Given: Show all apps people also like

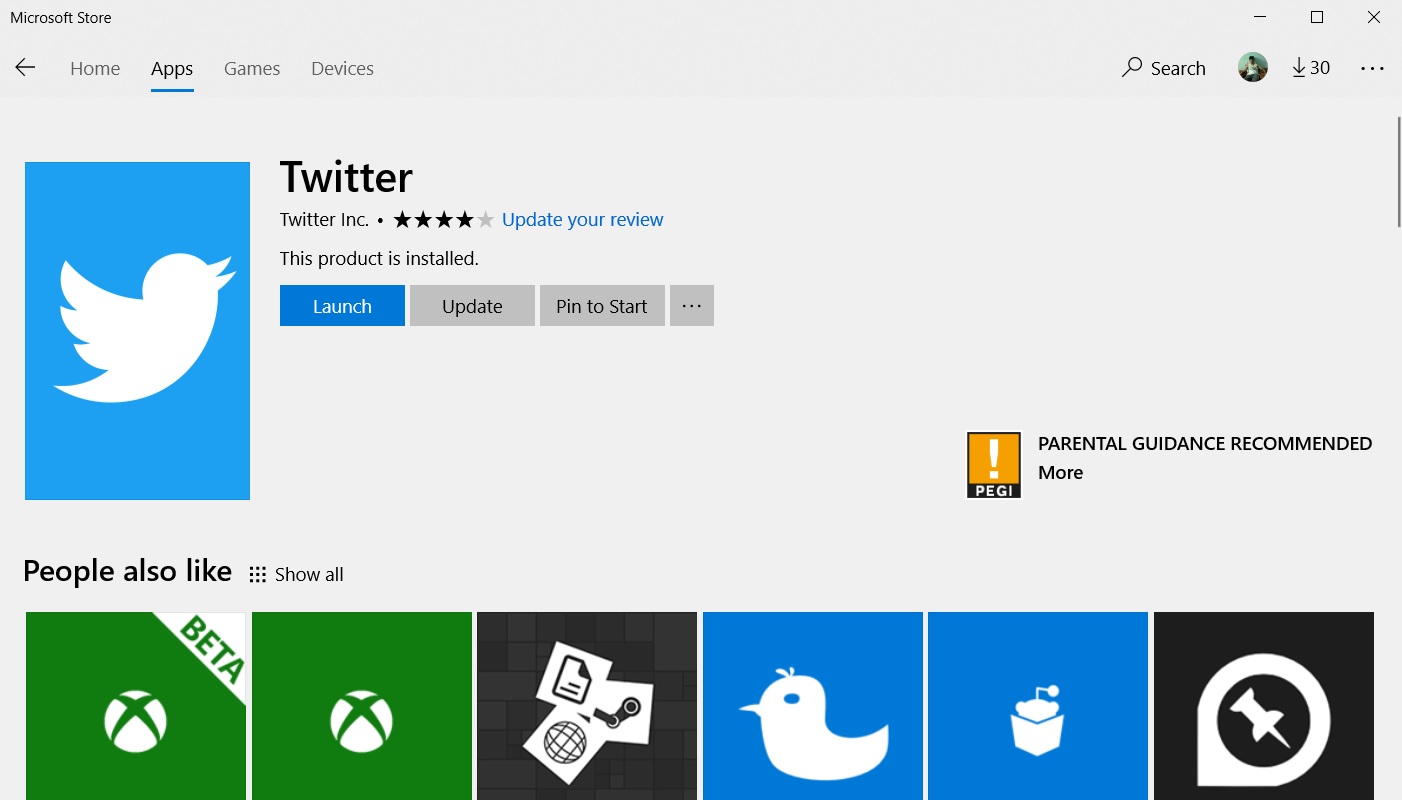Looking at the screenshot, I should [x=297, y=574].
